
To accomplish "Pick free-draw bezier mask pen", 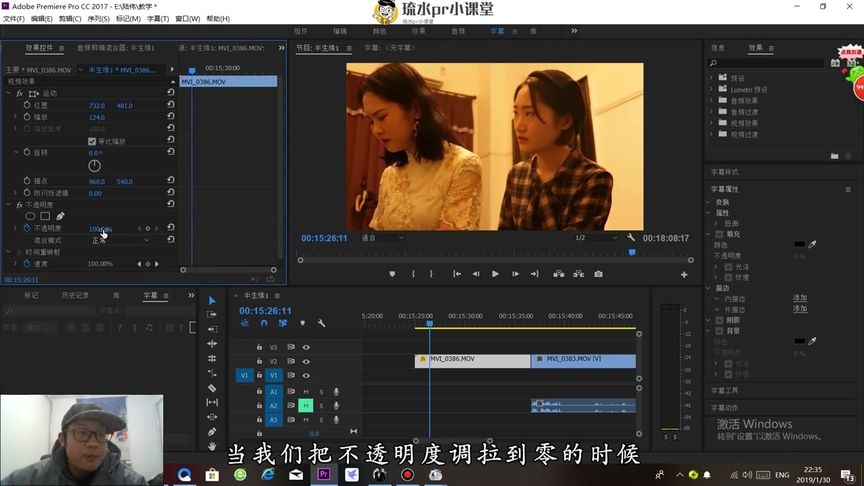I will [60, 216].
